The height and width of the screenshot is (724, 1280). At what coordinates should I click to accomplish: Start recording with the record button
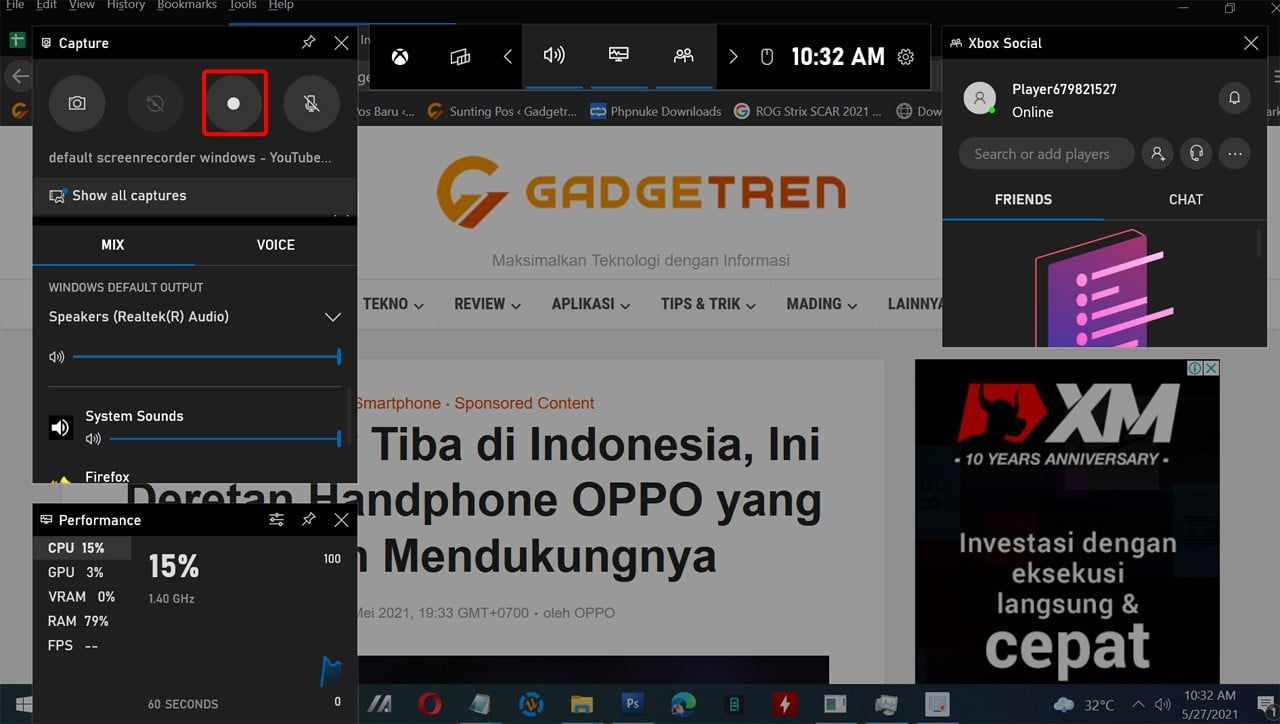[234, 103]
